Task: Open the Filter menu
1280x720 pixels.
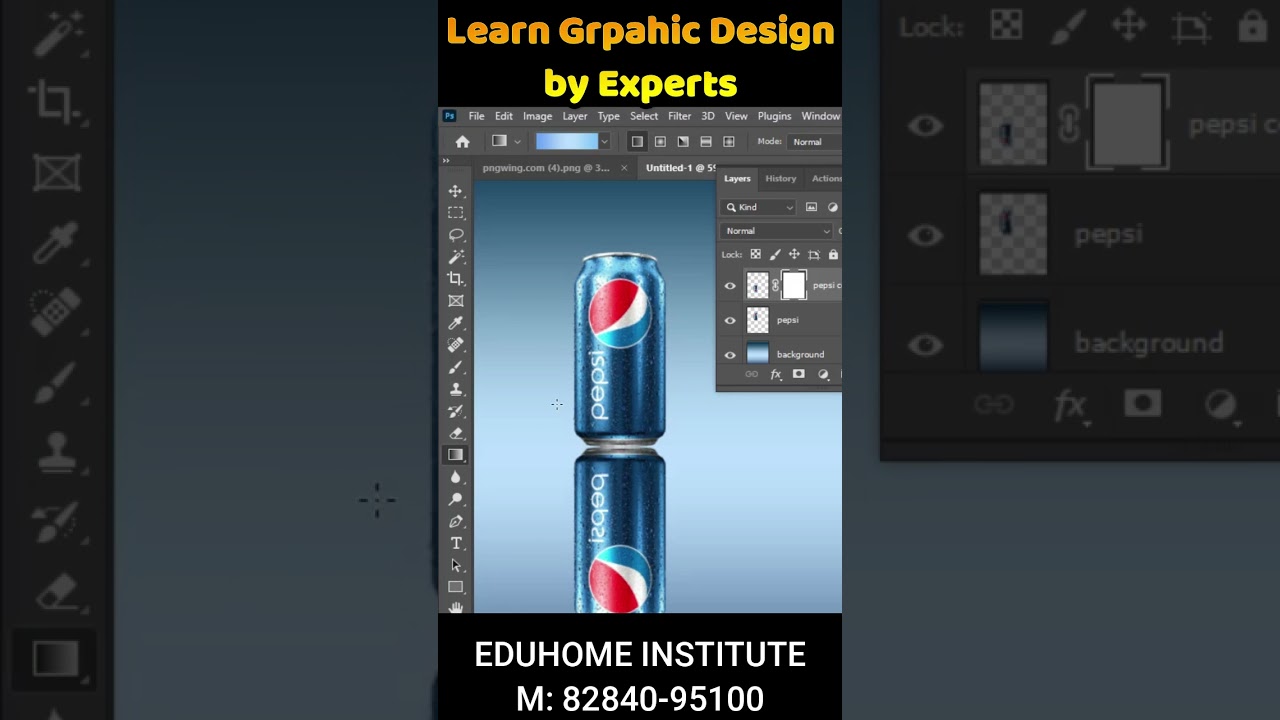Action: pos(679,116)
